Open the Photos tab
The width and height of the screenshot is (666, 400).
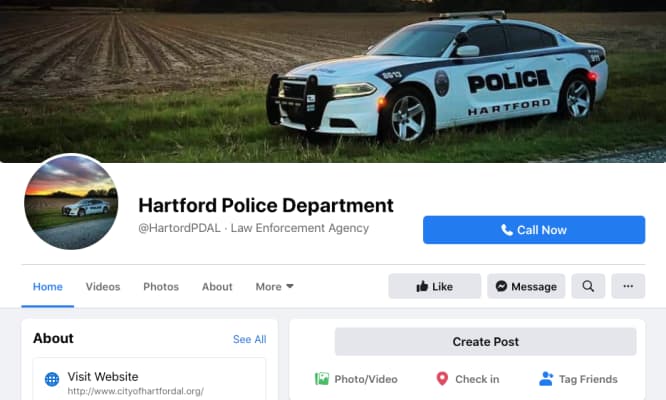pyautogui.click(x=161, y=287)
